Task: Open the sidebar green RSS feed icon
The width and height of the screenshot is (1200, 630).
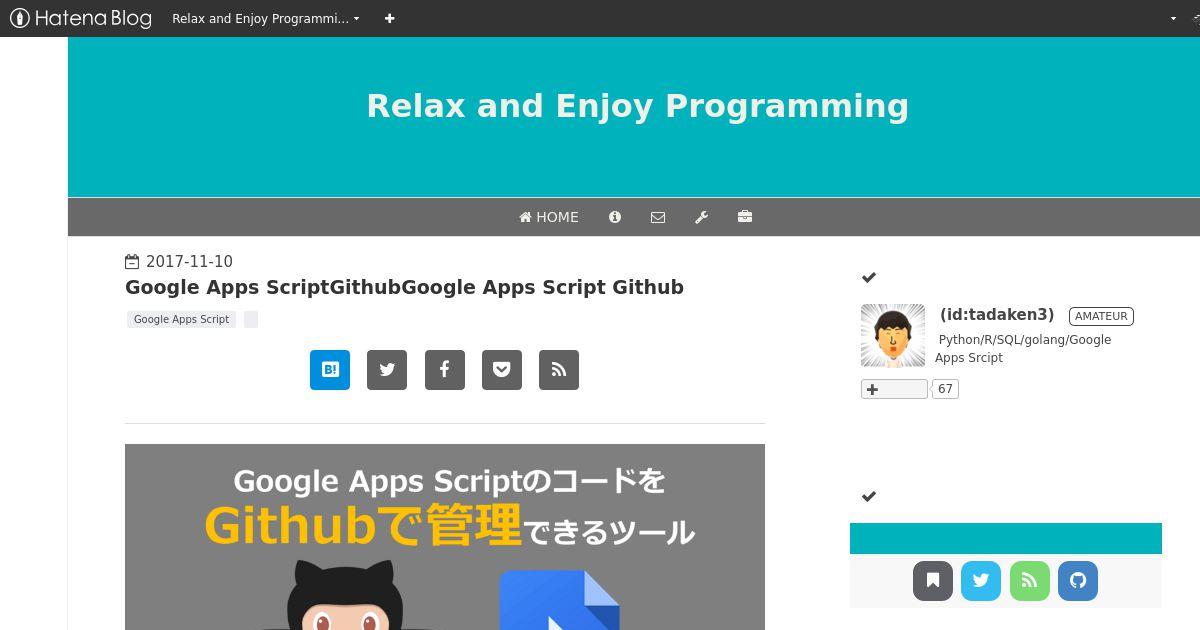Action: click(x=1030, y=581)
